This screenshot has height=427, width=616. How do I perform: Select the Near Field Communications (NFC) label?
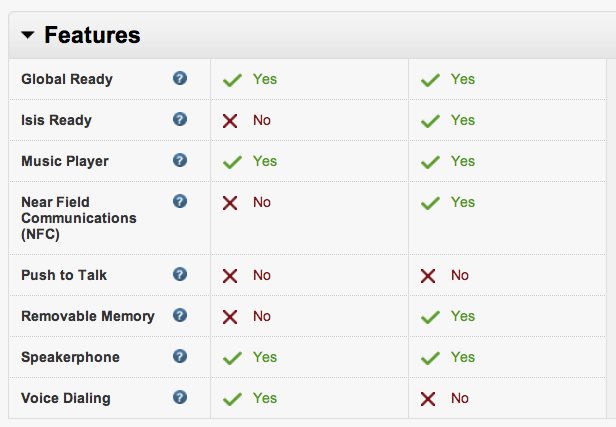78,217
